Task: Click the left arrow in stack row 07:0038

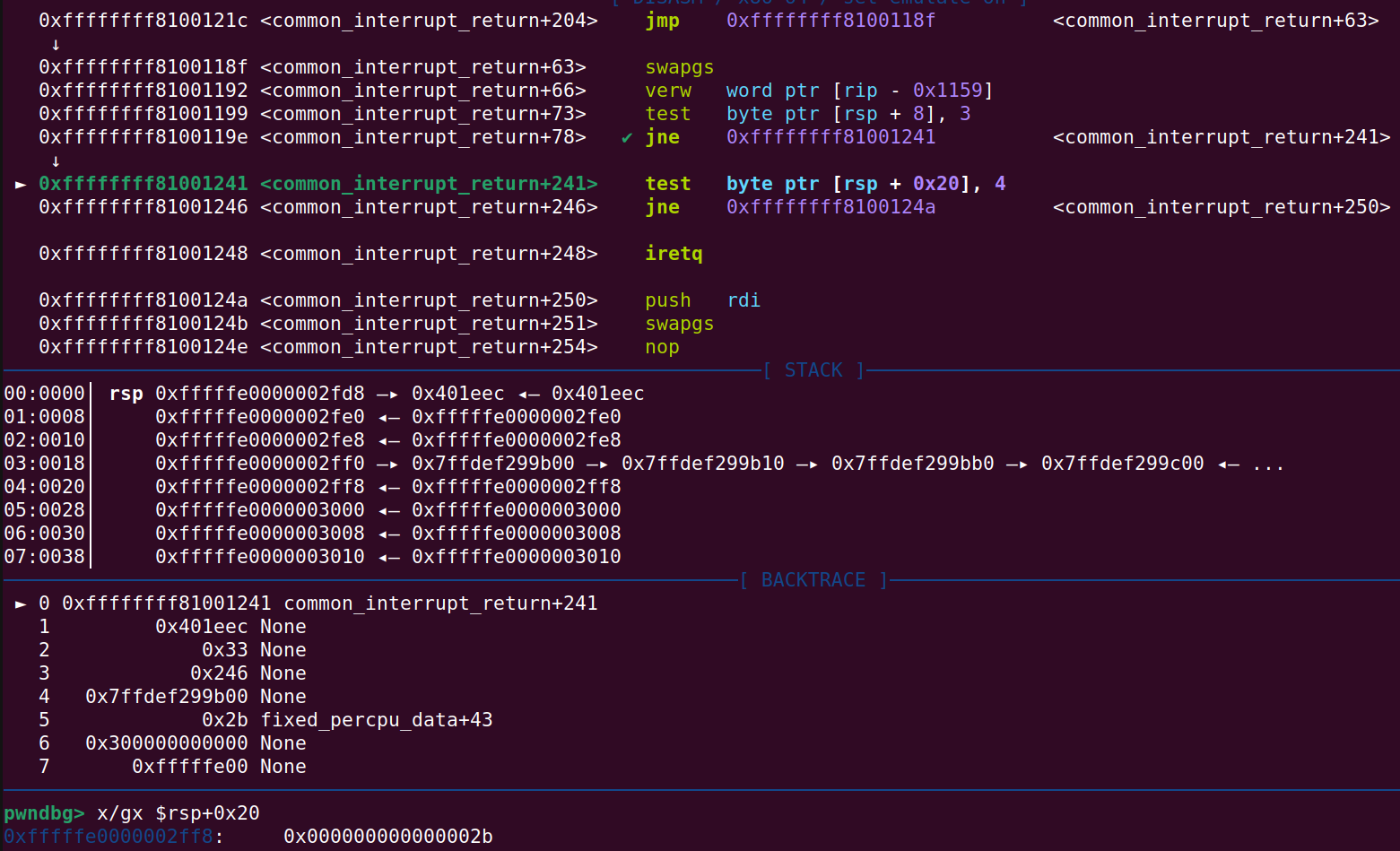Action: point(387,557)
